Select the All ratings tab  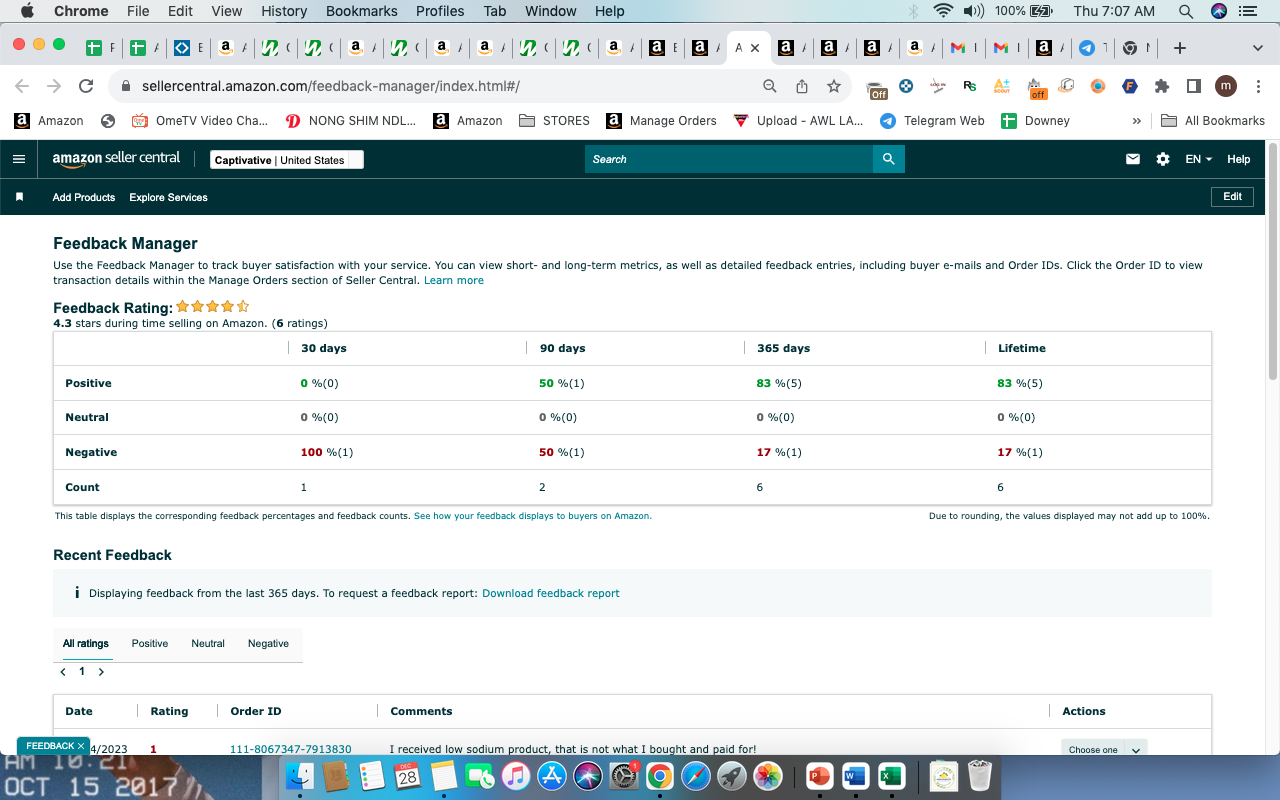[86, 644]
